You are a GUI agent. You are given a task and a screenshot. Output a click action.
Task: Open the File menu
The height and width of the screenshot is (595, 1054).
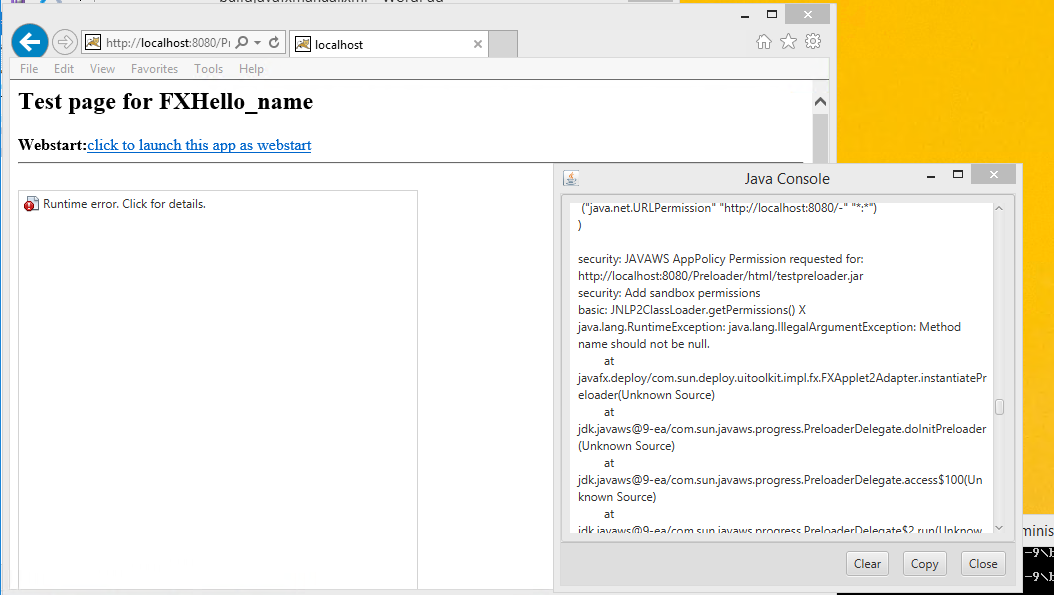coord(29,69)
